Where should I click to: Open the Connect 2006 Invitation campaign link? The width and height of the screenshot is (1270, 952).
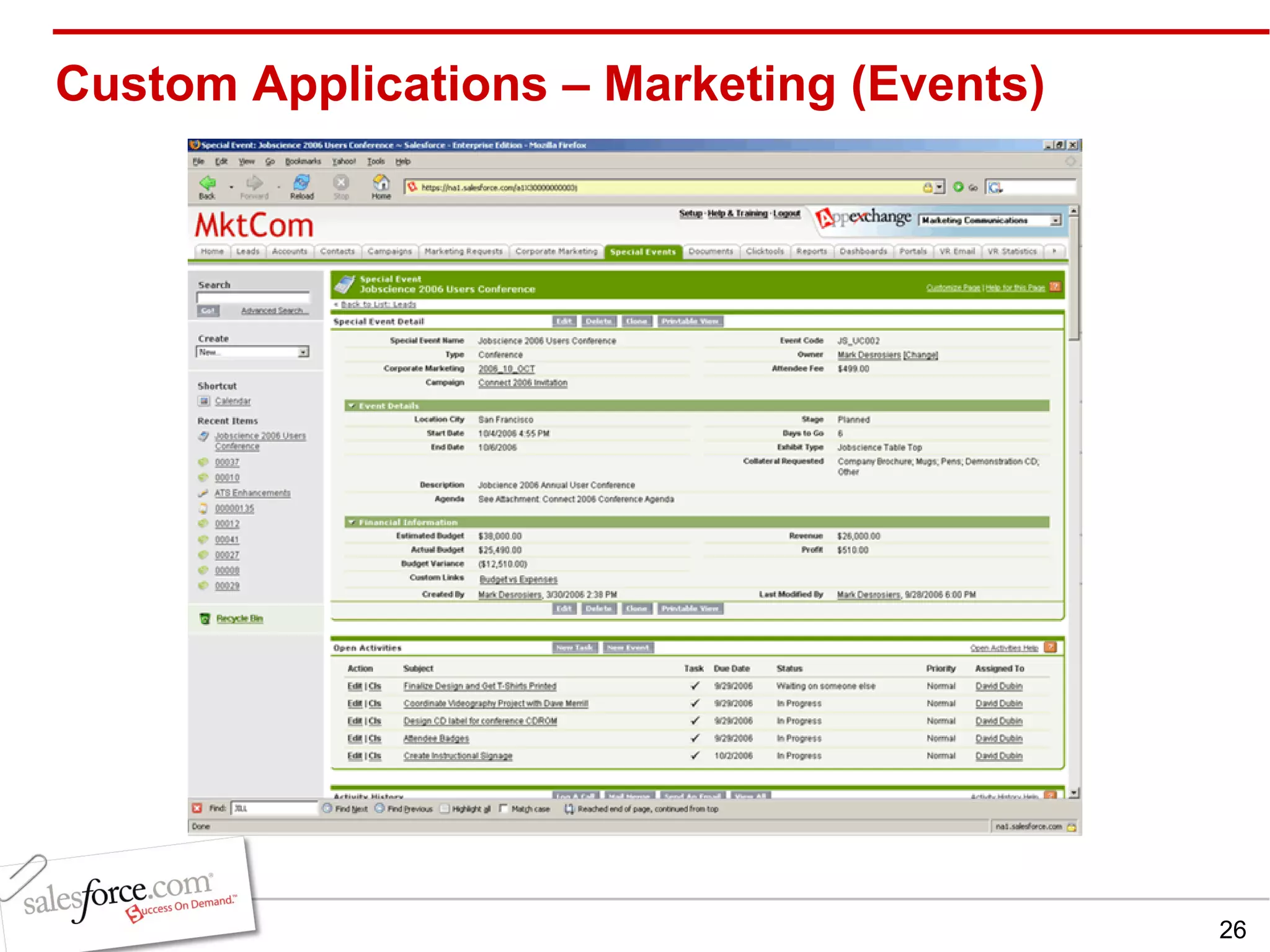(x=523, y=382)
